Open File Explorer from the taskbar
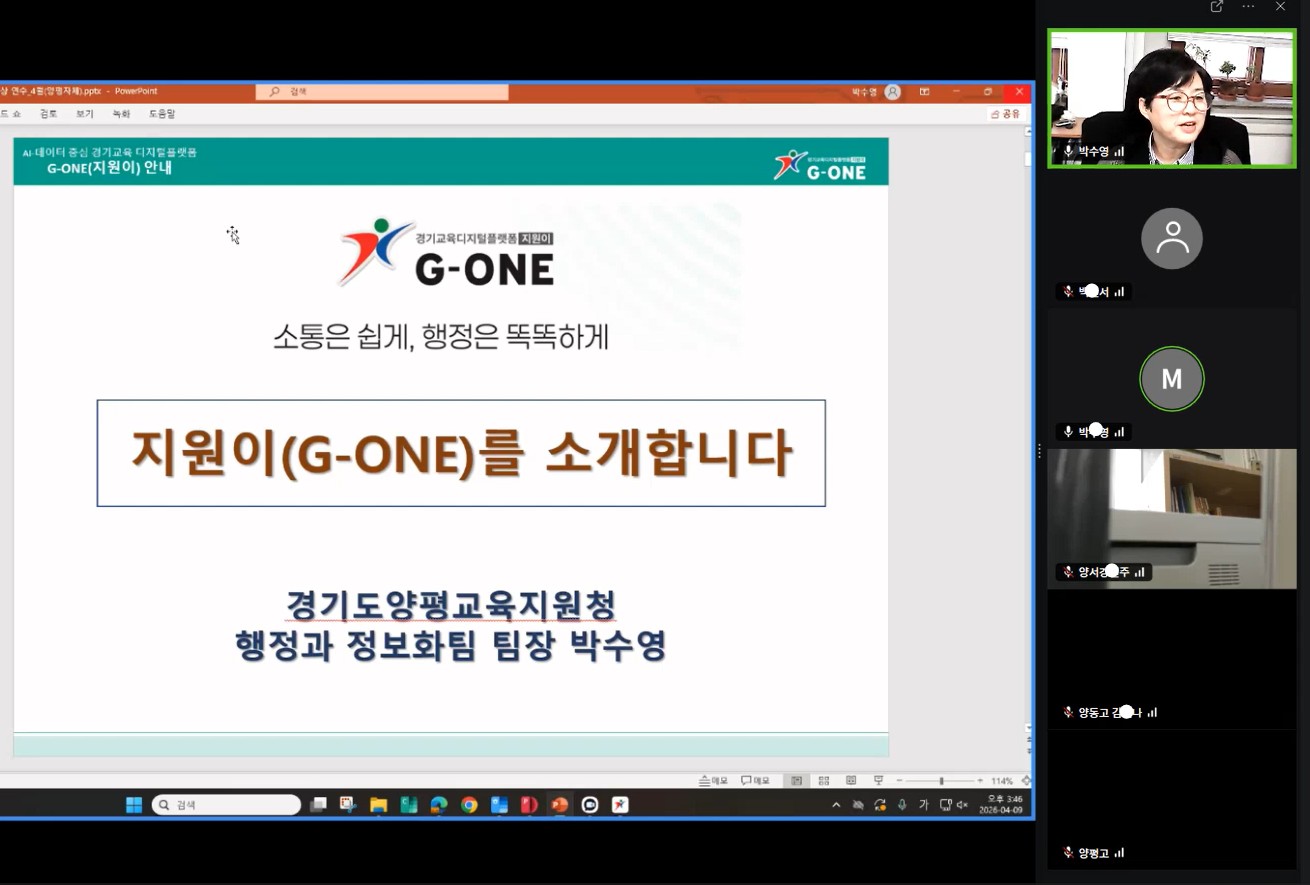Screen dimensions: 1310x885 click(379, 805)
